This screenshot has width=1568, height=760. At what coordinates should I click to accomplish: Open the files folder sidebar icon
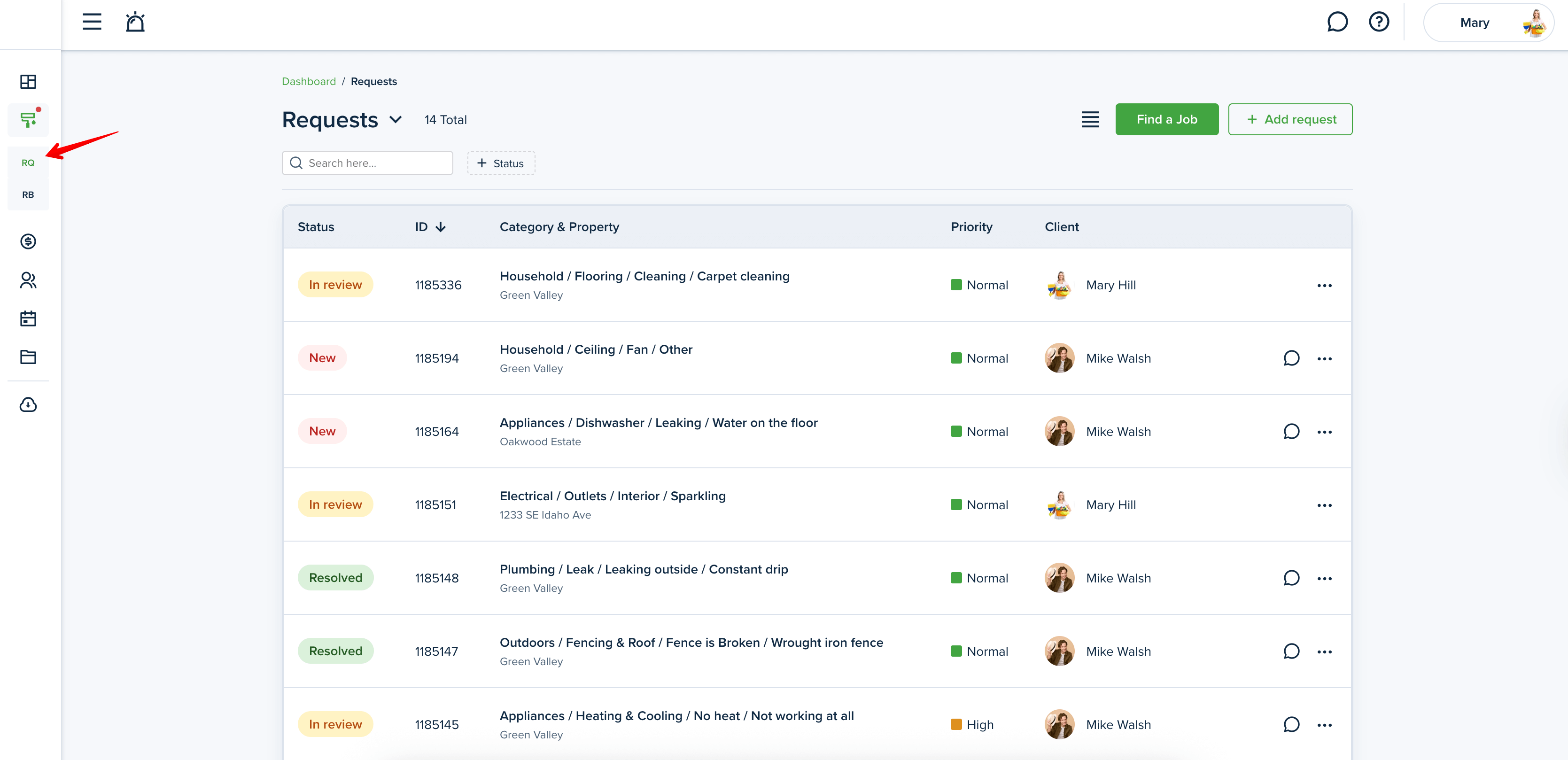(x=28, y=357)
